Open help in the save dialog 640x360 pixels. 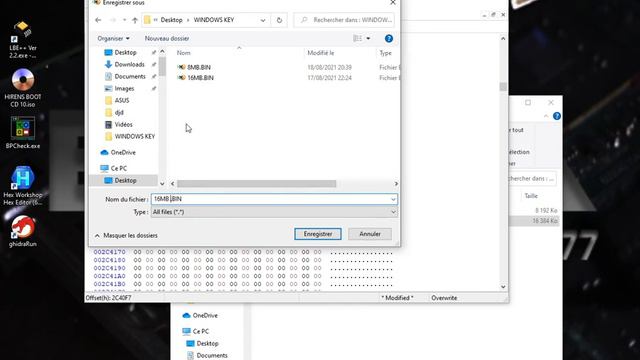click(389, 38)
